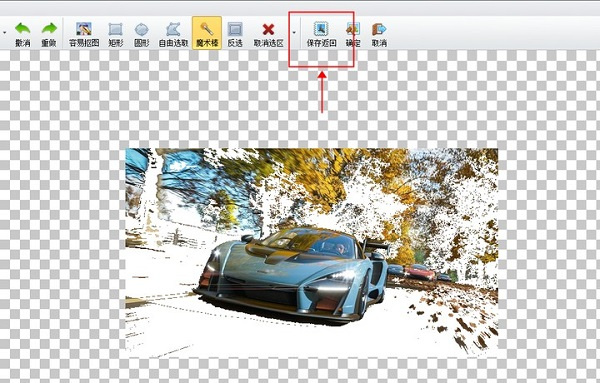Open the small dropdown arrow before 撤消
Image resolution: width=600 pixels, height=383 pixels.
click(5, 33)
